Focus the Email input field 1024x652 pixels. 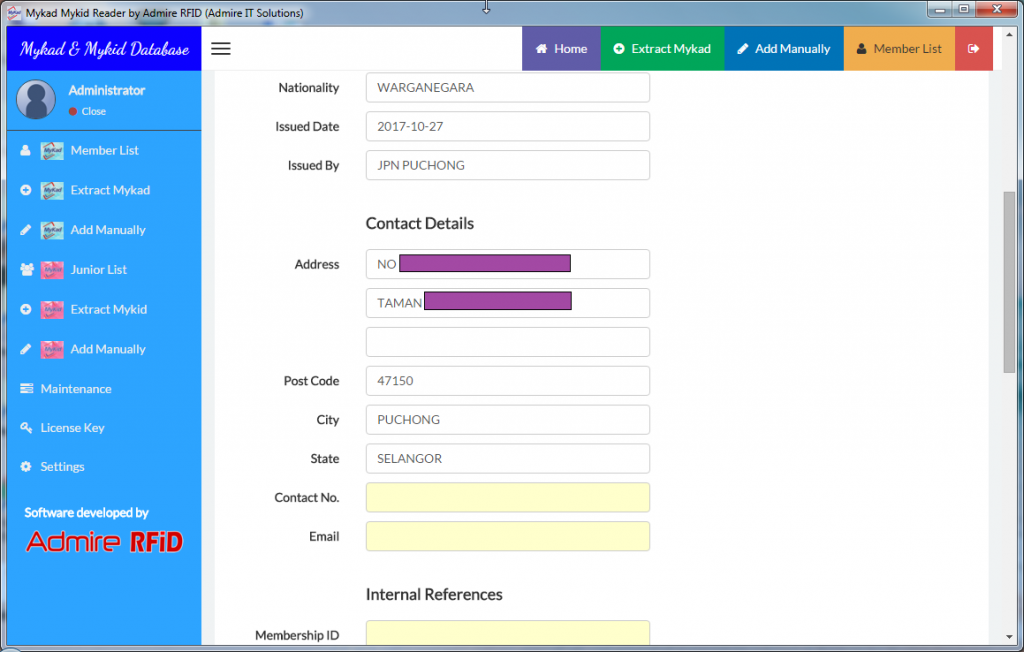coord(507,536)
